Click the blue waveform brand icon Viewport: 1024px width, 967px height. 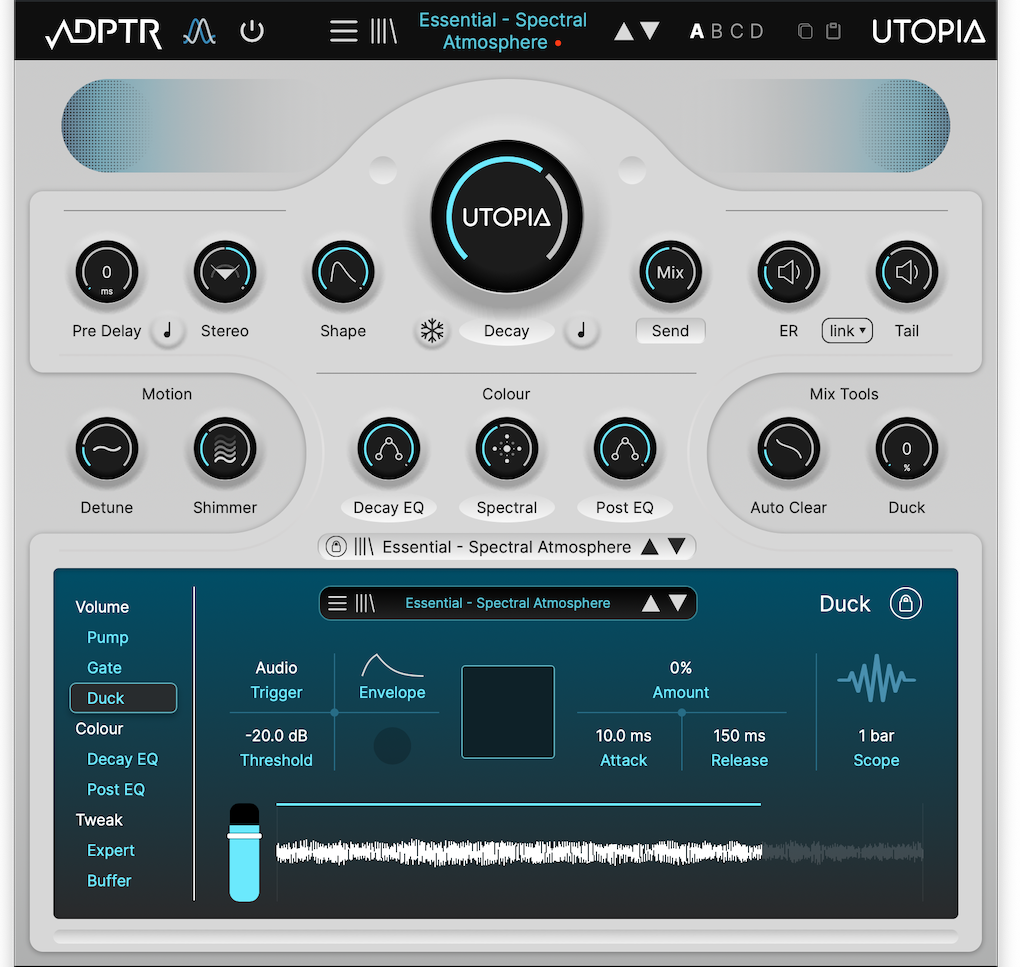(x=199, y=31)
